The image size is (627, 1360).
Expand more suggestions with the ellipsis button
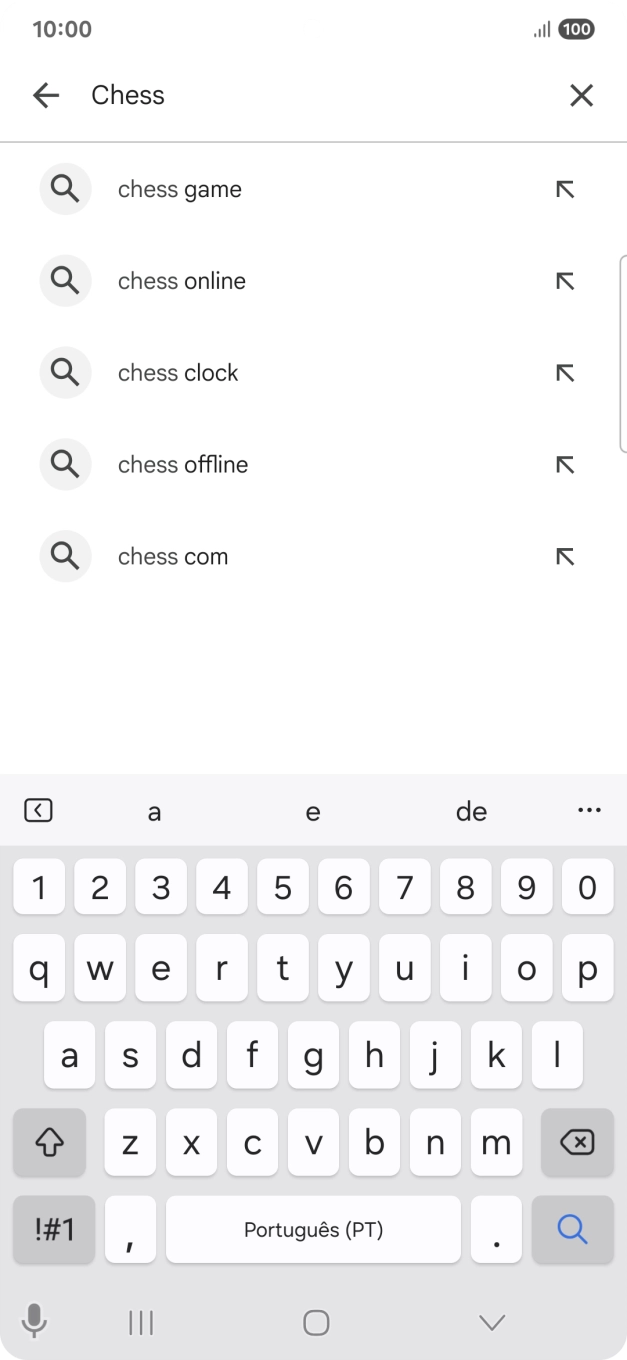coord(589,810)
